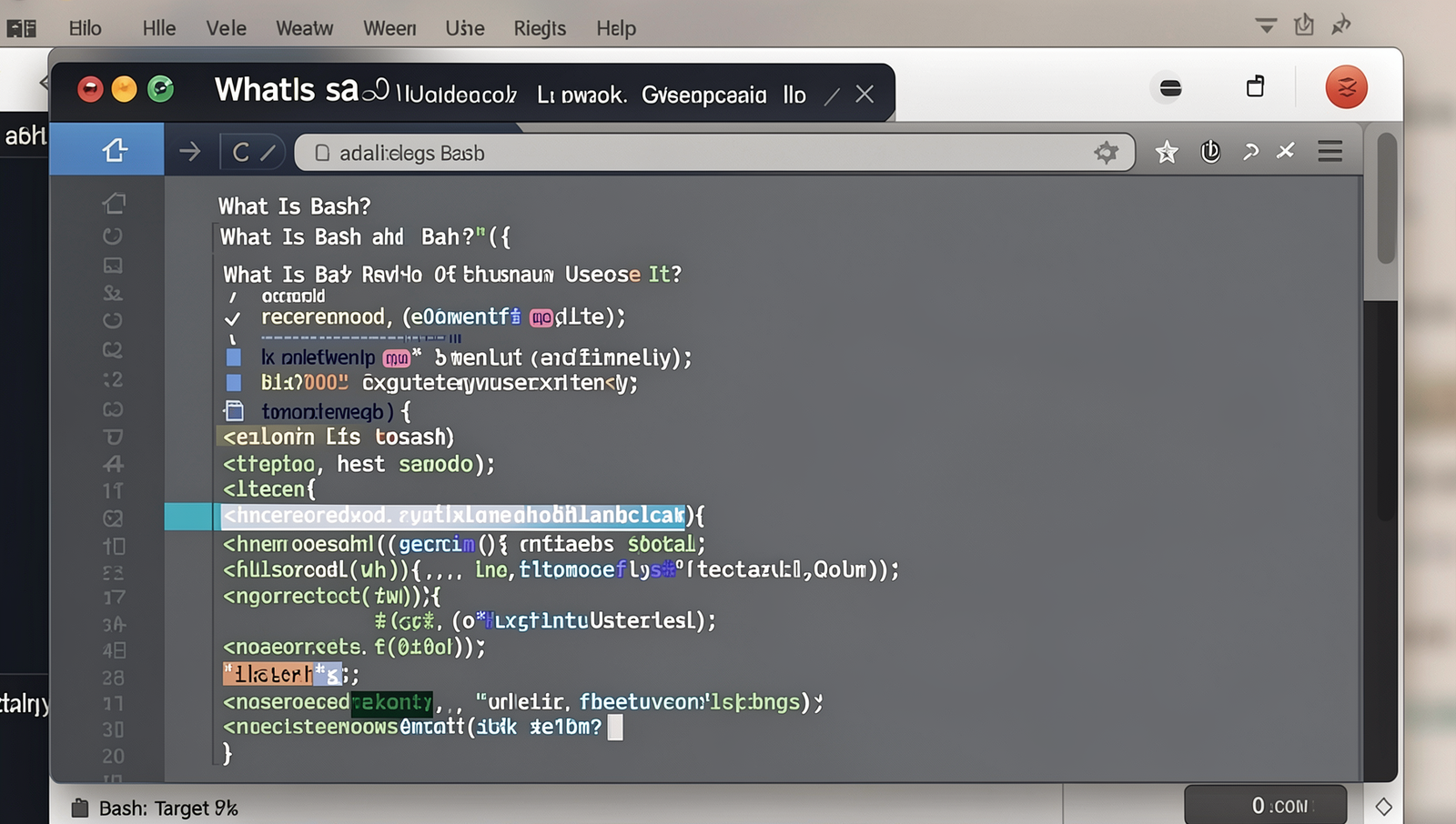Select the highlighted hncereoredxod code line
Screen dimensions: 1456x824
click(453, 516)
